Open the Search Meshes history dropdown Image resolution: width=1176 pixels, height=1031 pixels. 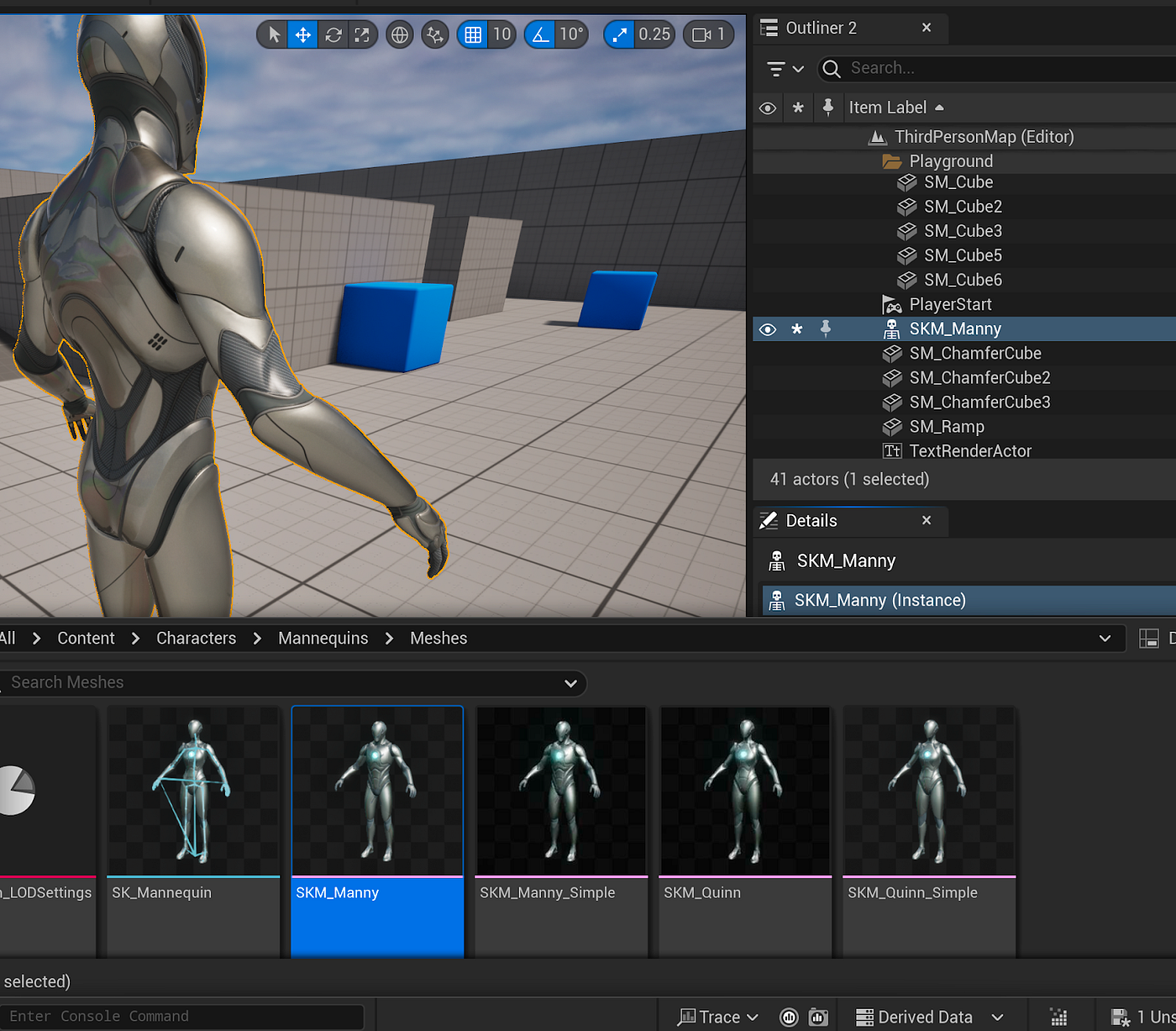pos(571,683)
